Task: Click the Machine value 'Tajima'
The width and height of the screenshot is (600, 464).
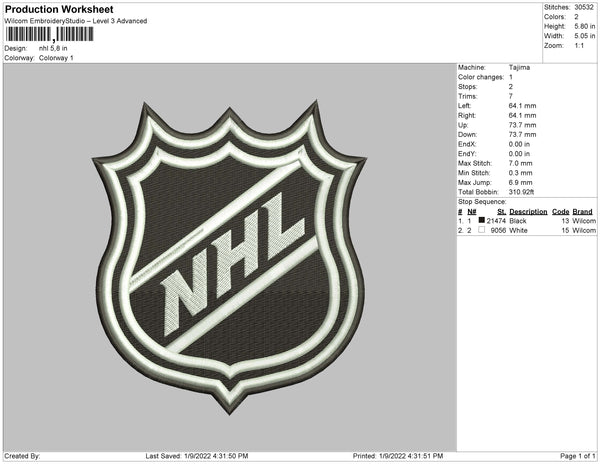Action: point(519,67)
